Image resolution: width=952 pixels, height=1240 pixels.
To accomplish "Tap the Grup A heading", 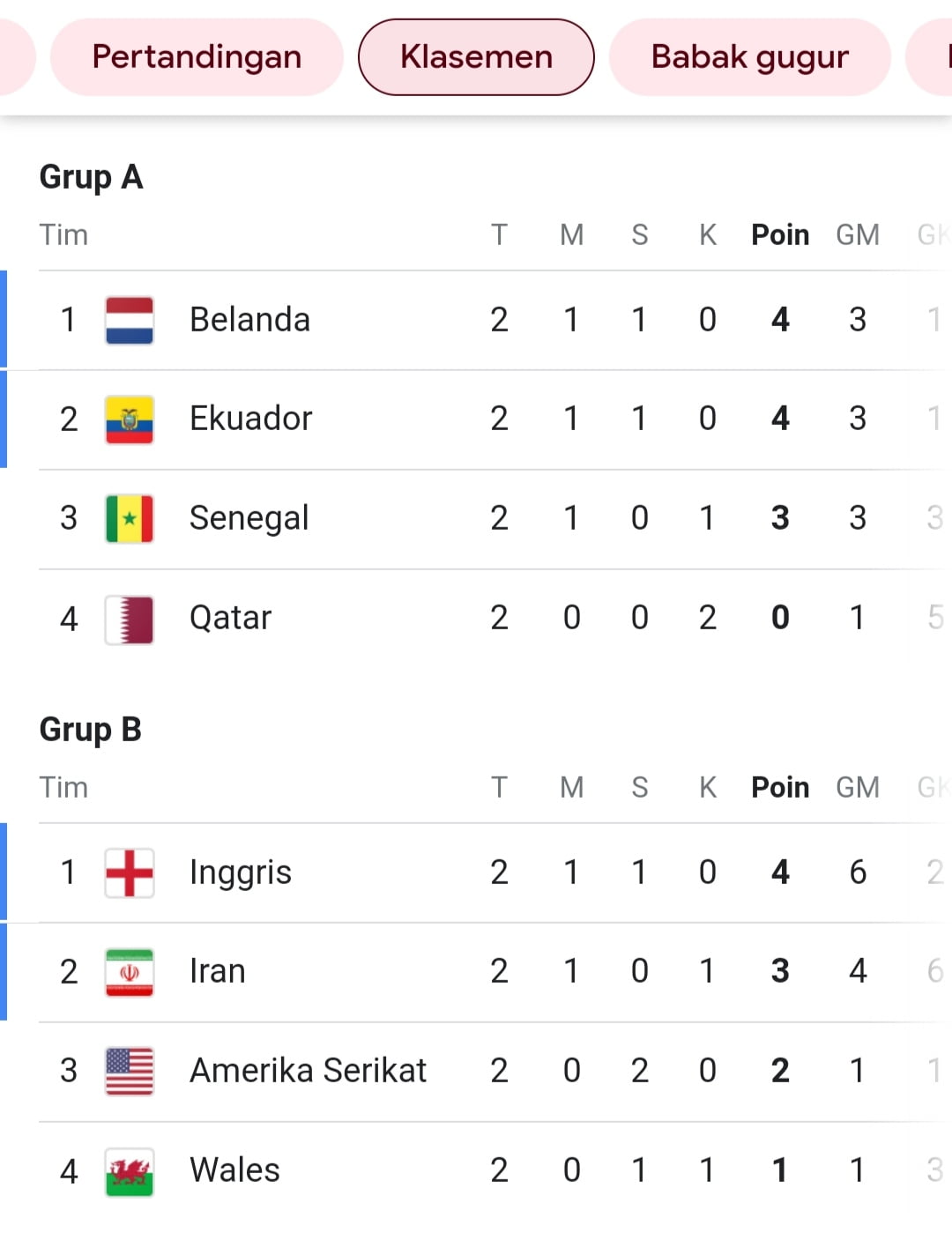I will click(x=91, y=177).
